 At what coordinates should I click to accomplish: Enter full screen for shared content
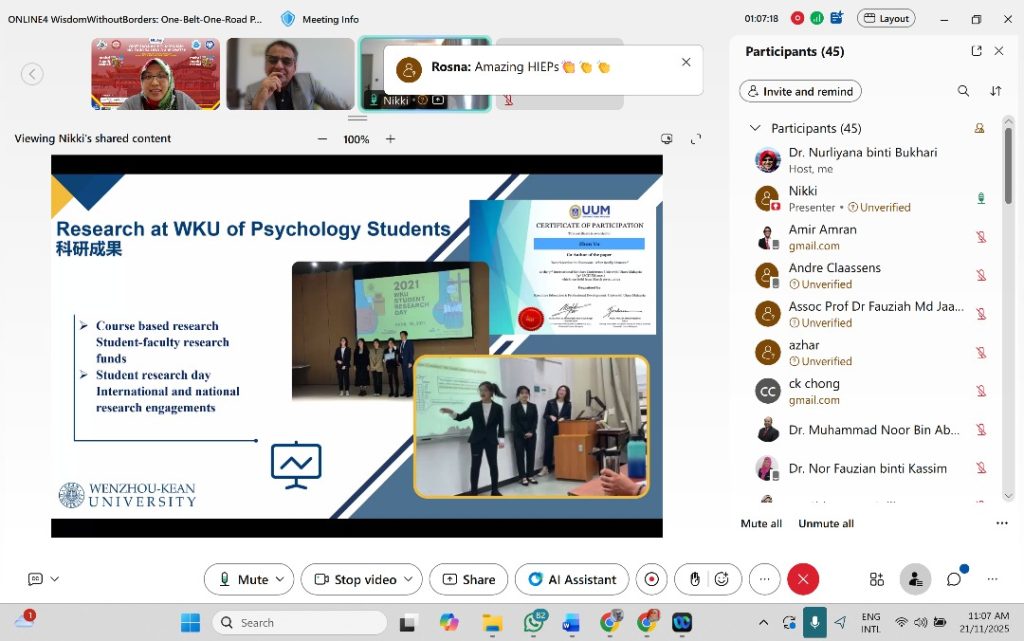696,139
